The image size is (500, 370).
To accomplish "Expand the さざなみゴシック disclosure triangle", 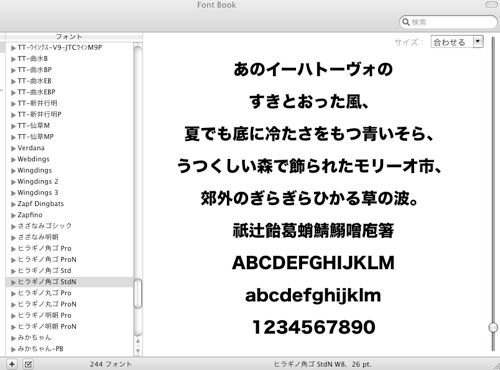I will tap(13, 226).
